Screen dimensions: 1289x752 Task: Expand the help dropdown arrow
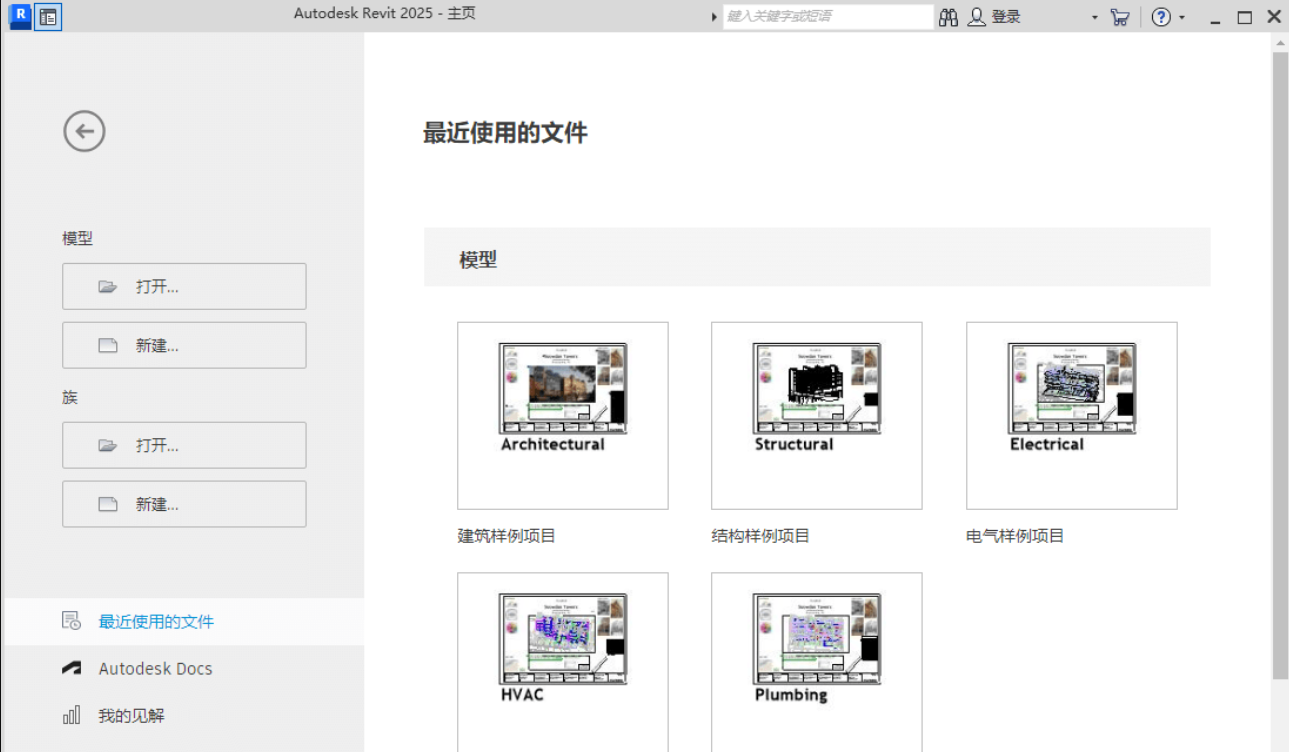(x=1182, y=18)
